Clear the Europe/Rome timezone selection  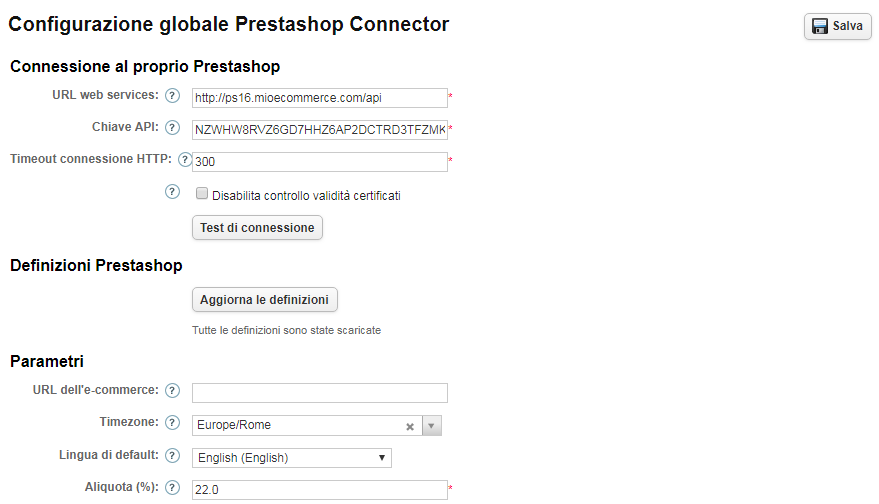pyautogui.click(x=410, y=427)
